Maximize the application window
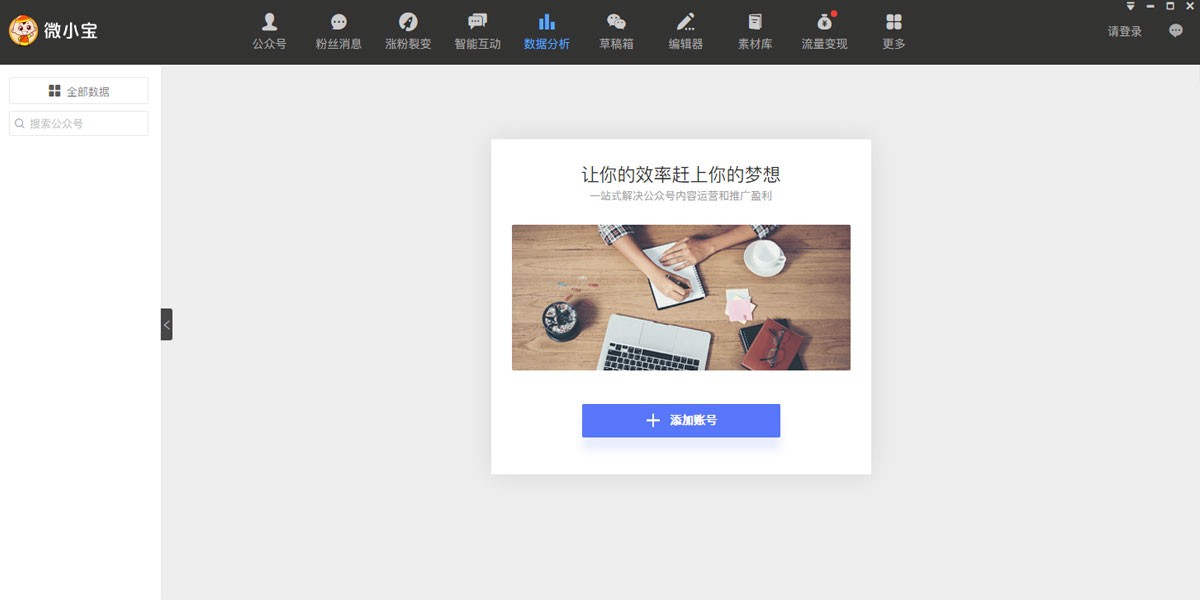1200x600 pixels. [x=1171, y=6]
